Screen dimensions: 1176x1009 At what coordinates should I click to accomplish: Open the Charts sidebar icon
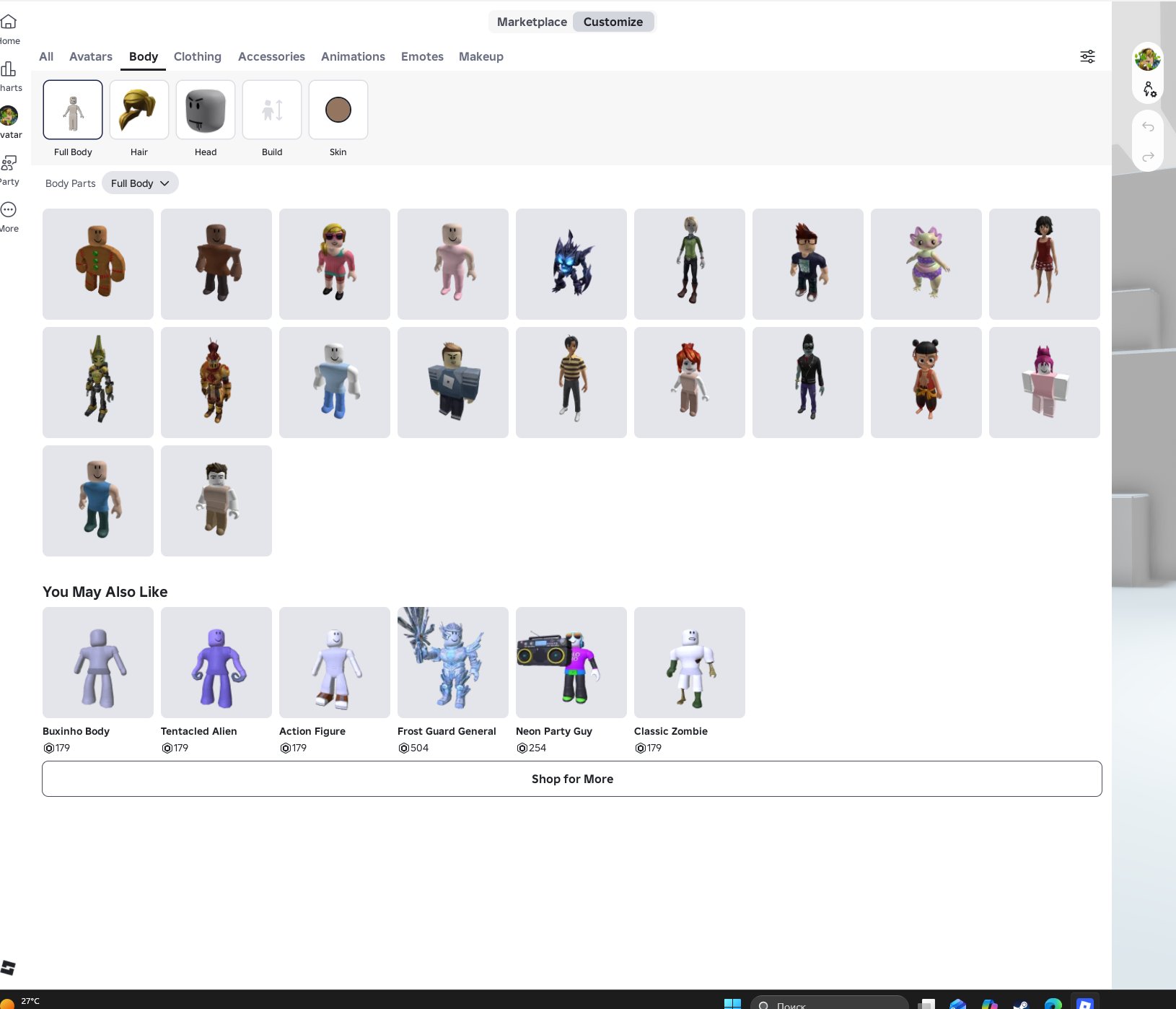pyautogui.click(x=9, y=69)
